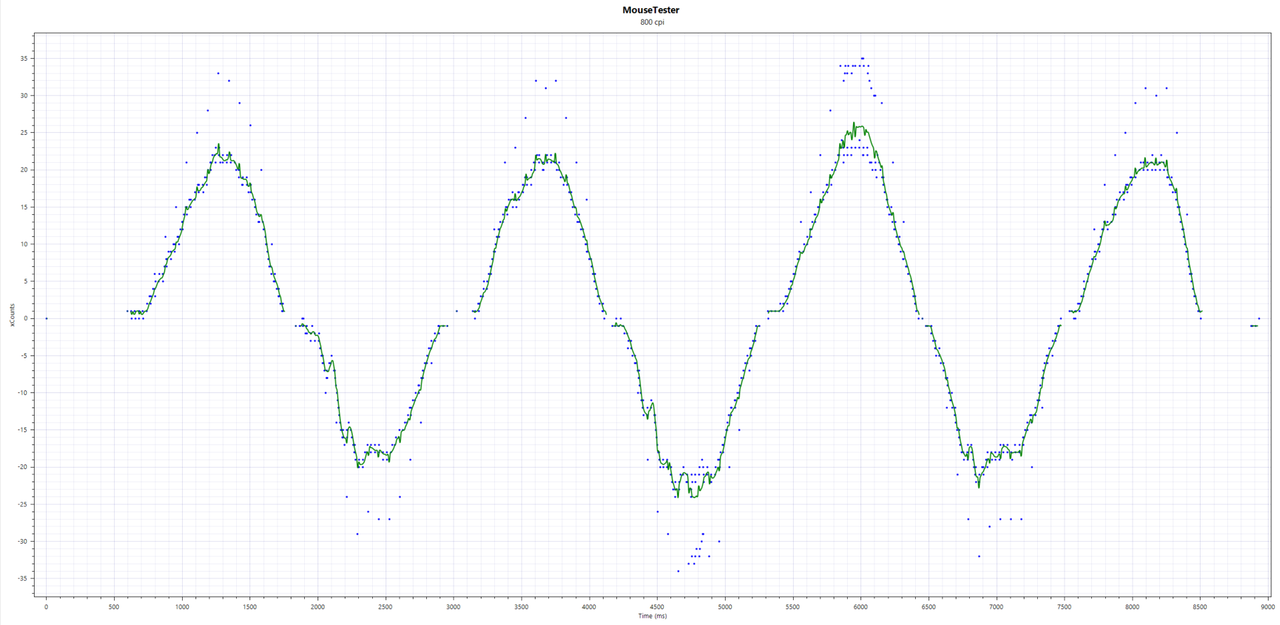Click the '800 cpi' subtitle
1280x625 pixels.
pyautogui.click(x=653, y=22)
